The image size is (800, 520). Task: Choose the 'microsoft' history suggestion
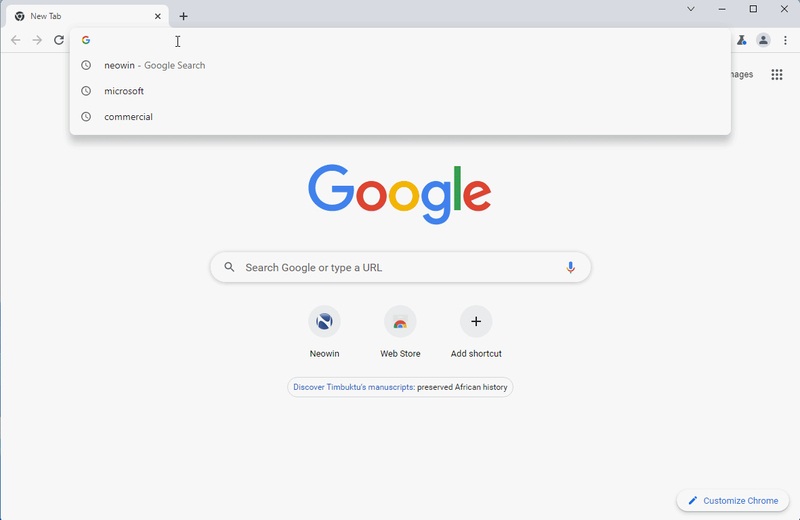pyautogui.click(x=124, y=91)
